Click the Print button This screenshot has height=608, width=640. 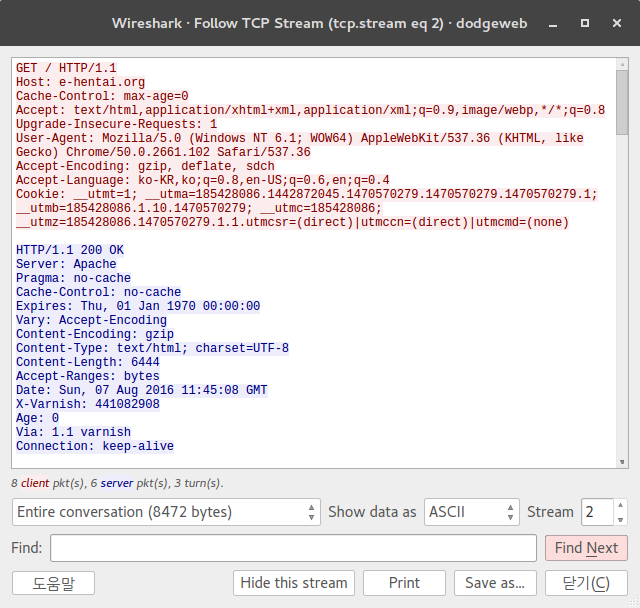[404, 583]
